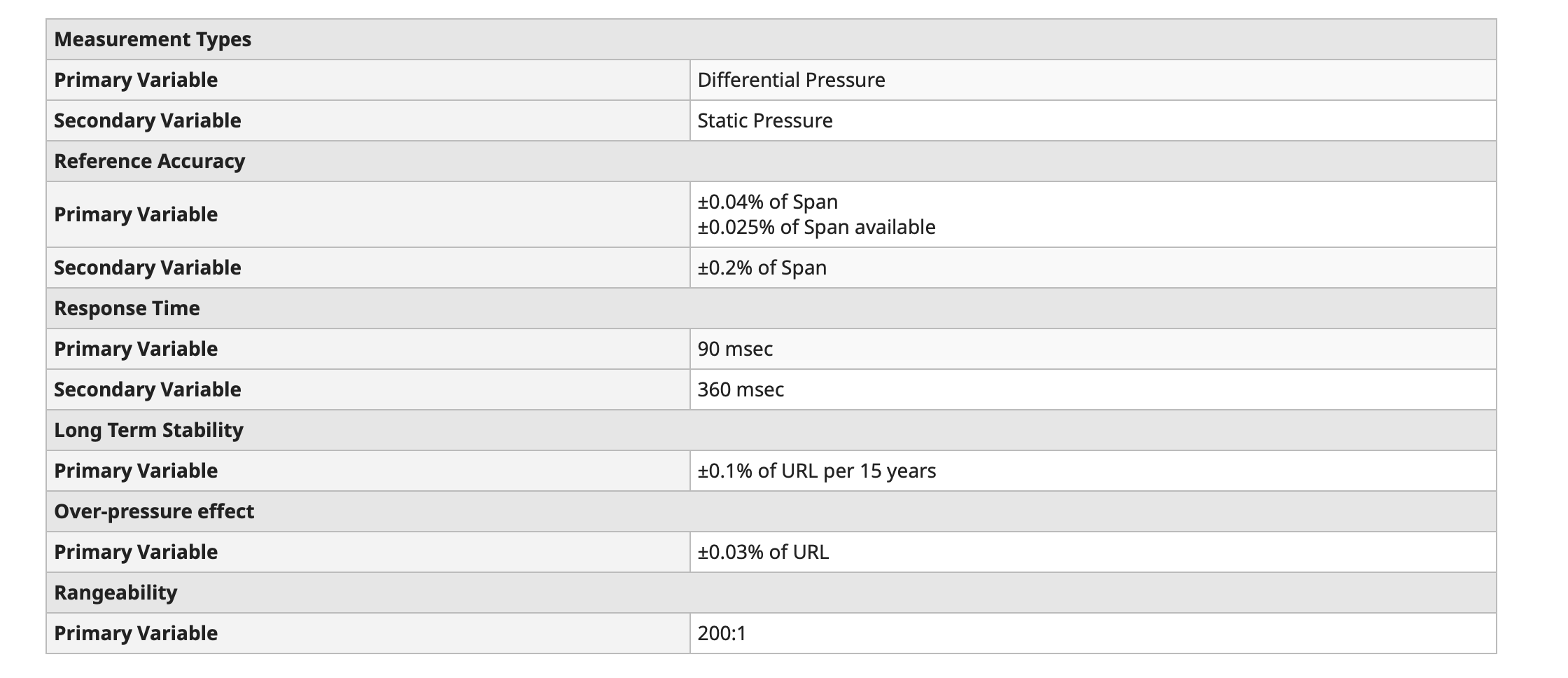The image size is (1568, 678).
Task: Click Secondary Variable label under Response Time
Action: pyautogui.click(x=148, y=389)
